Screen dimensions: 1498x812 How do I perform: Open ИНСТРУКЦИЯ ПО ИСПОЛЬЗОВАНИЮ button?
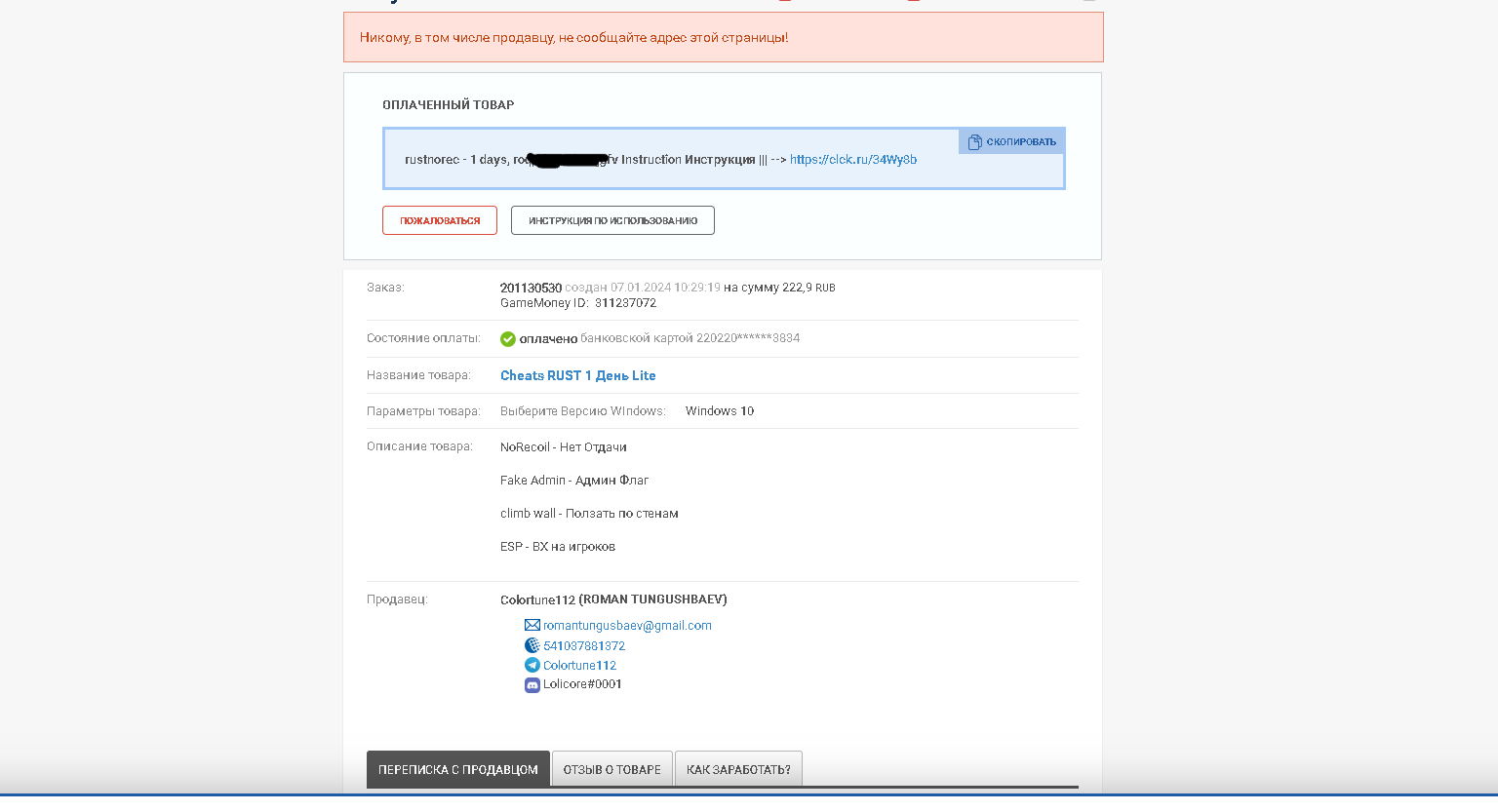coord(612,220)
